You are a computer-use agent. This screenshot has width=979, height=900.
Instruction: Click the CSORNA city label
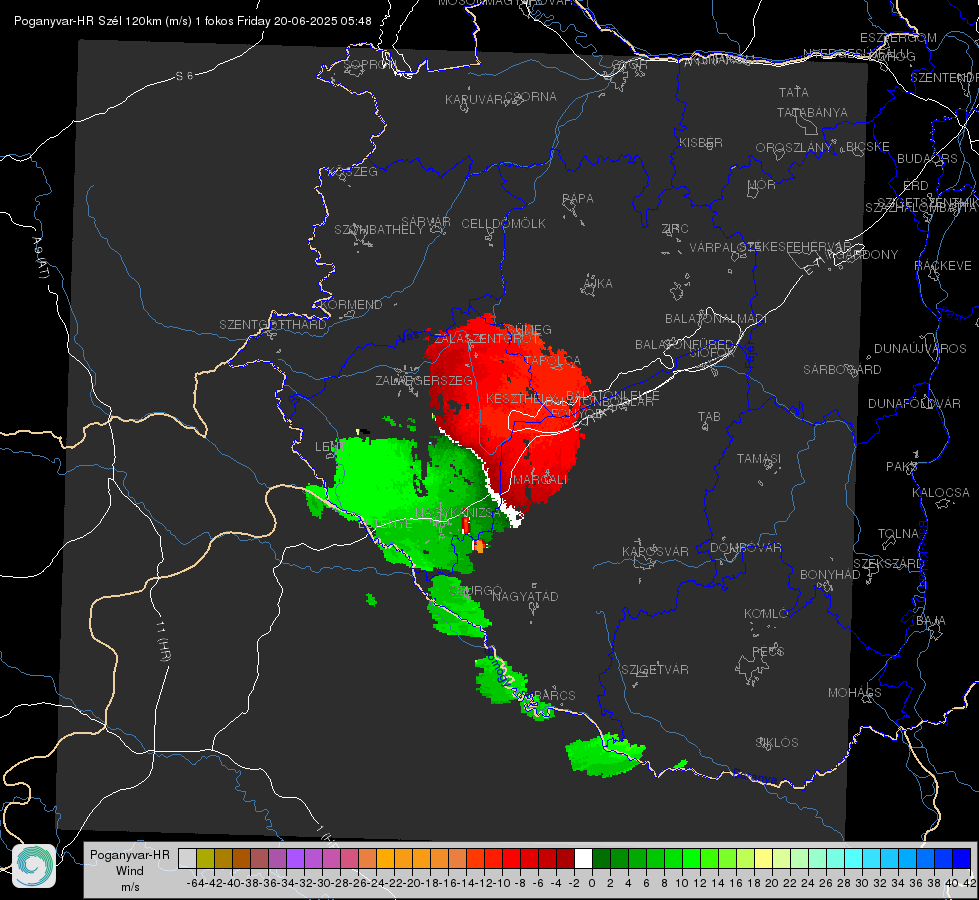(531, 96)
